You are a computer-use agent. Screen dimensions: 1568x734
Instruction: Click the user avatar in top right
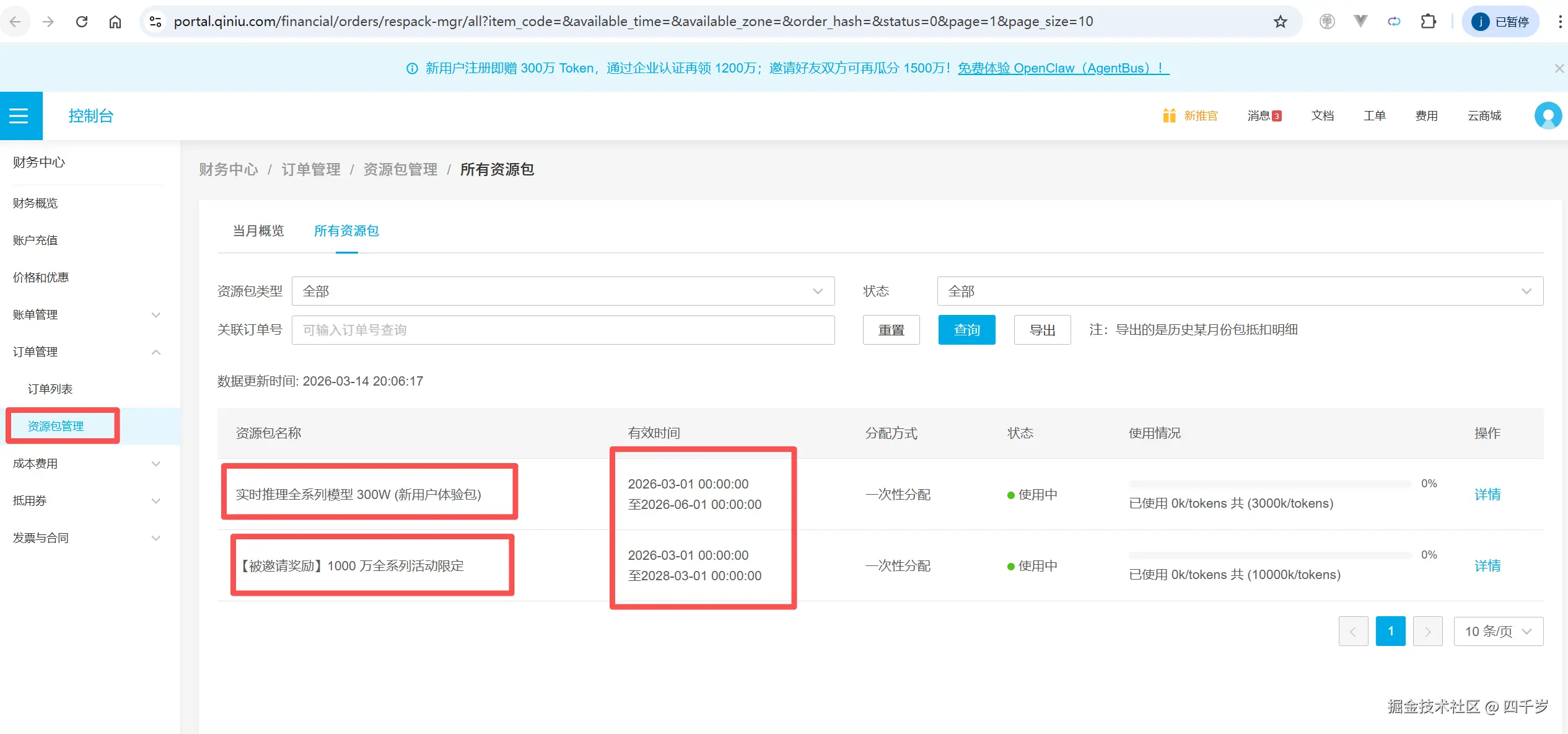click(1548, 115)
